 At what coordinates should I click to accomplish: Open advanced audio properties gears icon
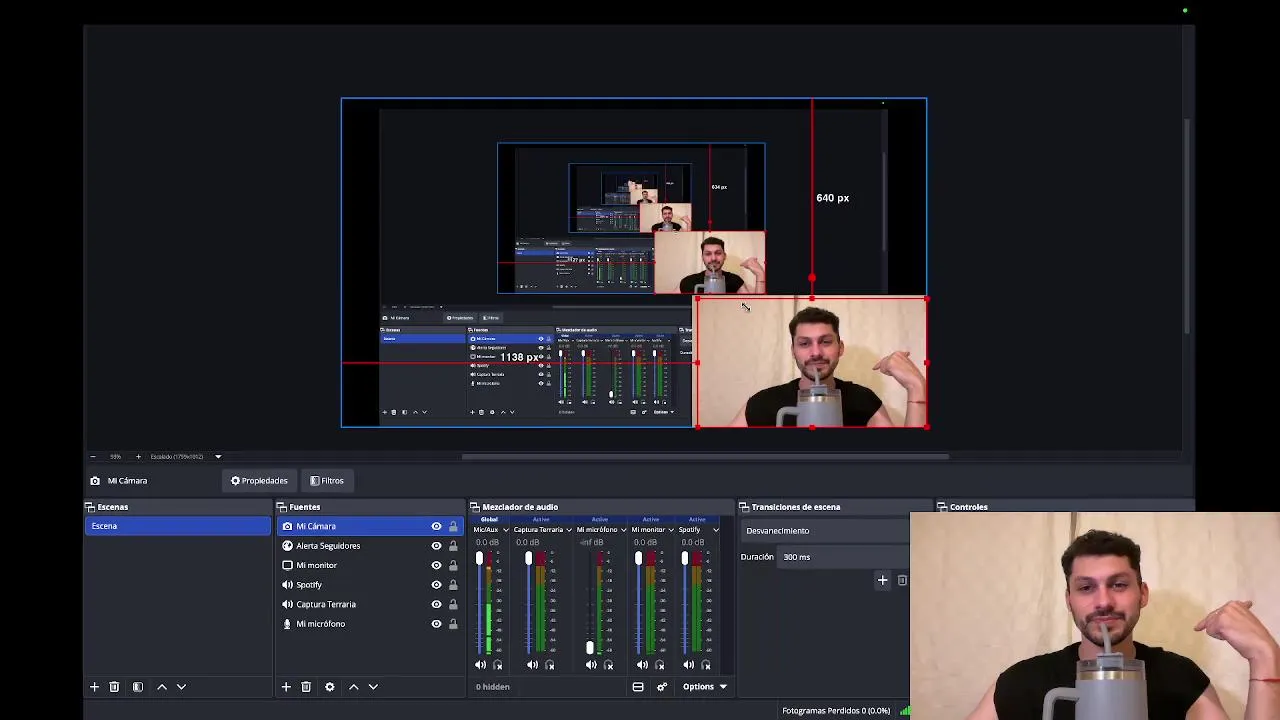661,687
